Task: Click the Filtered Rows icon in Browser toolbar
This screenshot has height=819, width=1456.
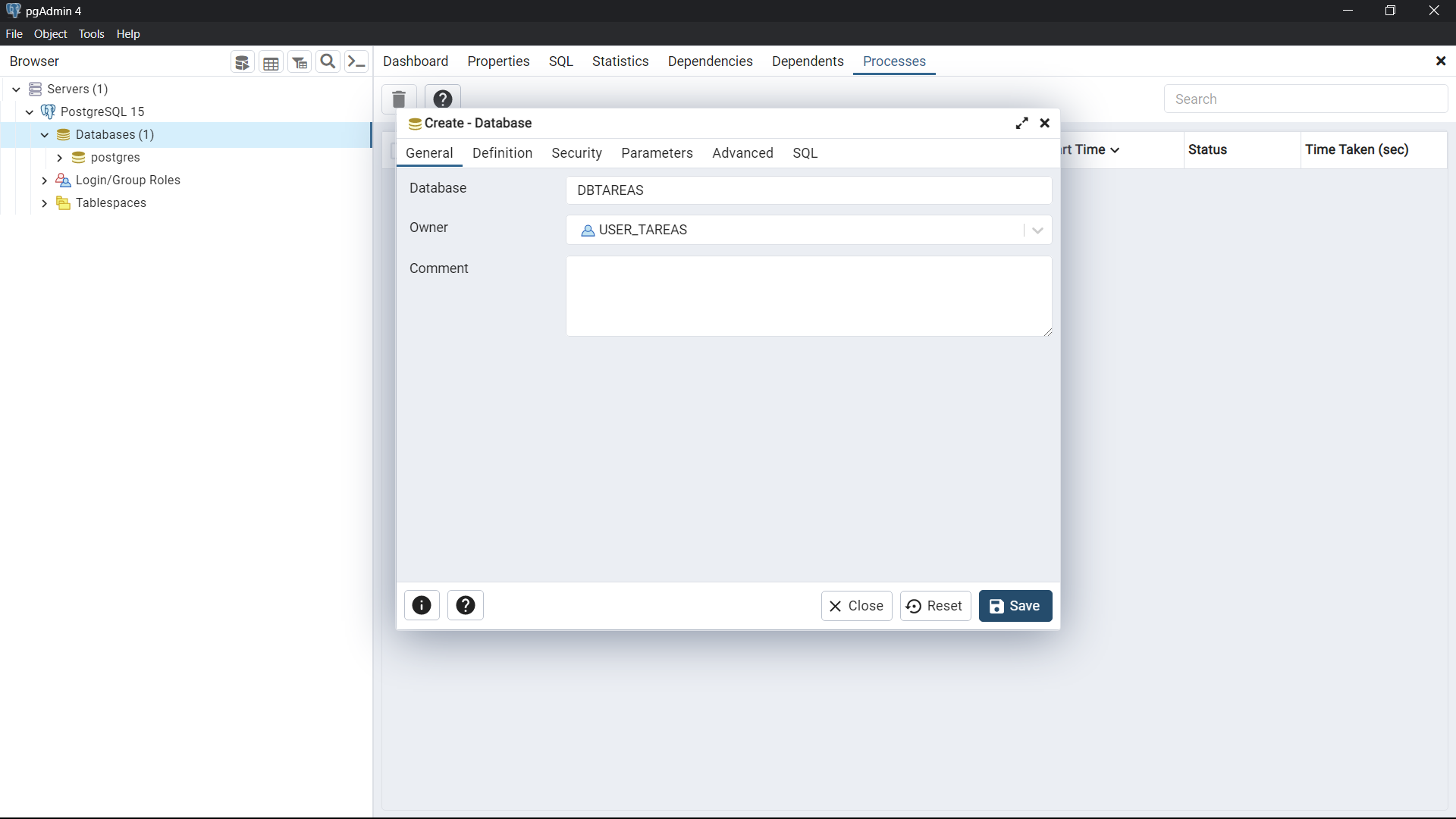Action: 300,62
